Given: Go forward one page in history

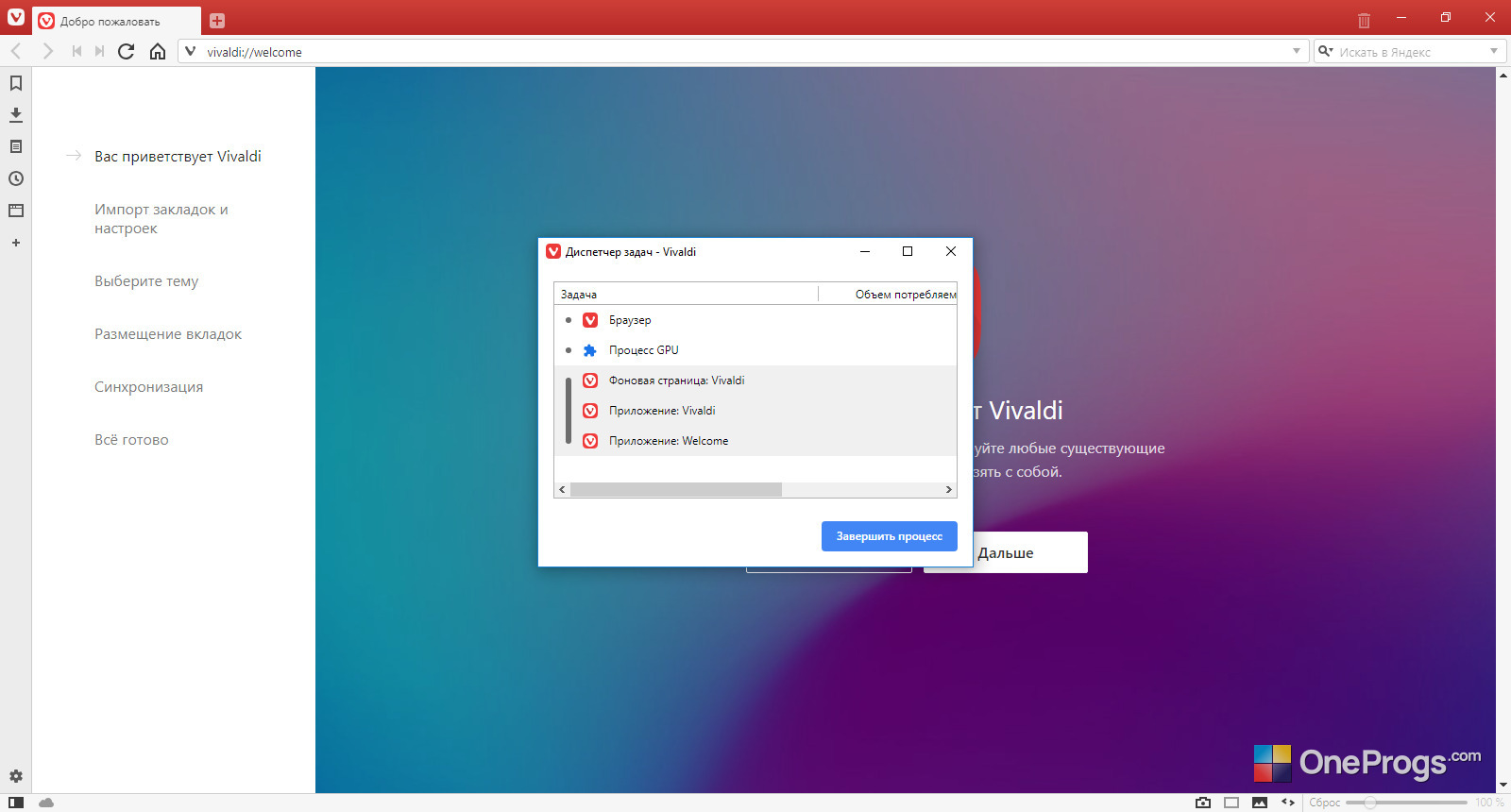Looking at the screenshot, I should coord(47,51).
